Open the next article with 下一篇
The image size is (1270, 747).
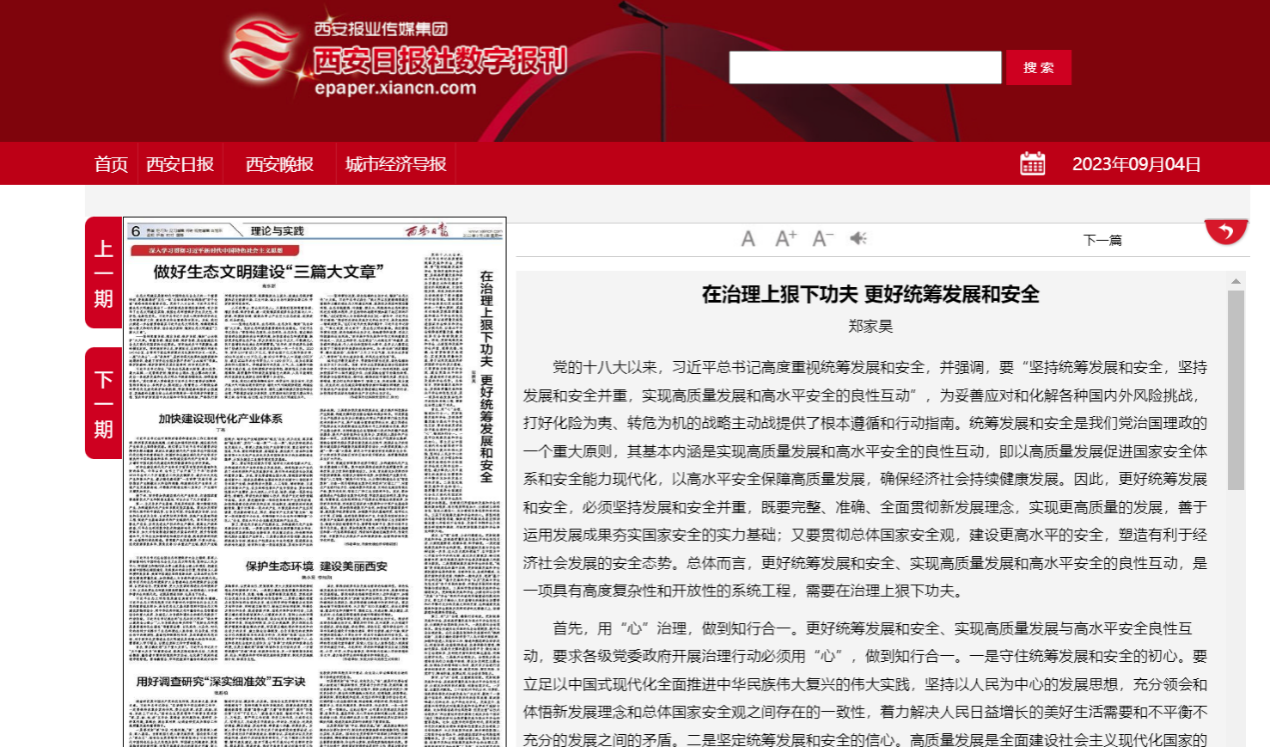[x=1102, y=240]
